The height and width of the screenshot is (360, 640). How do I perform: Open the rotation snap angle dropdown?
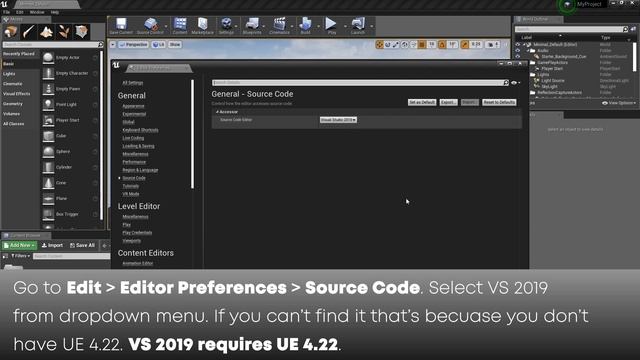coord(453,44)
